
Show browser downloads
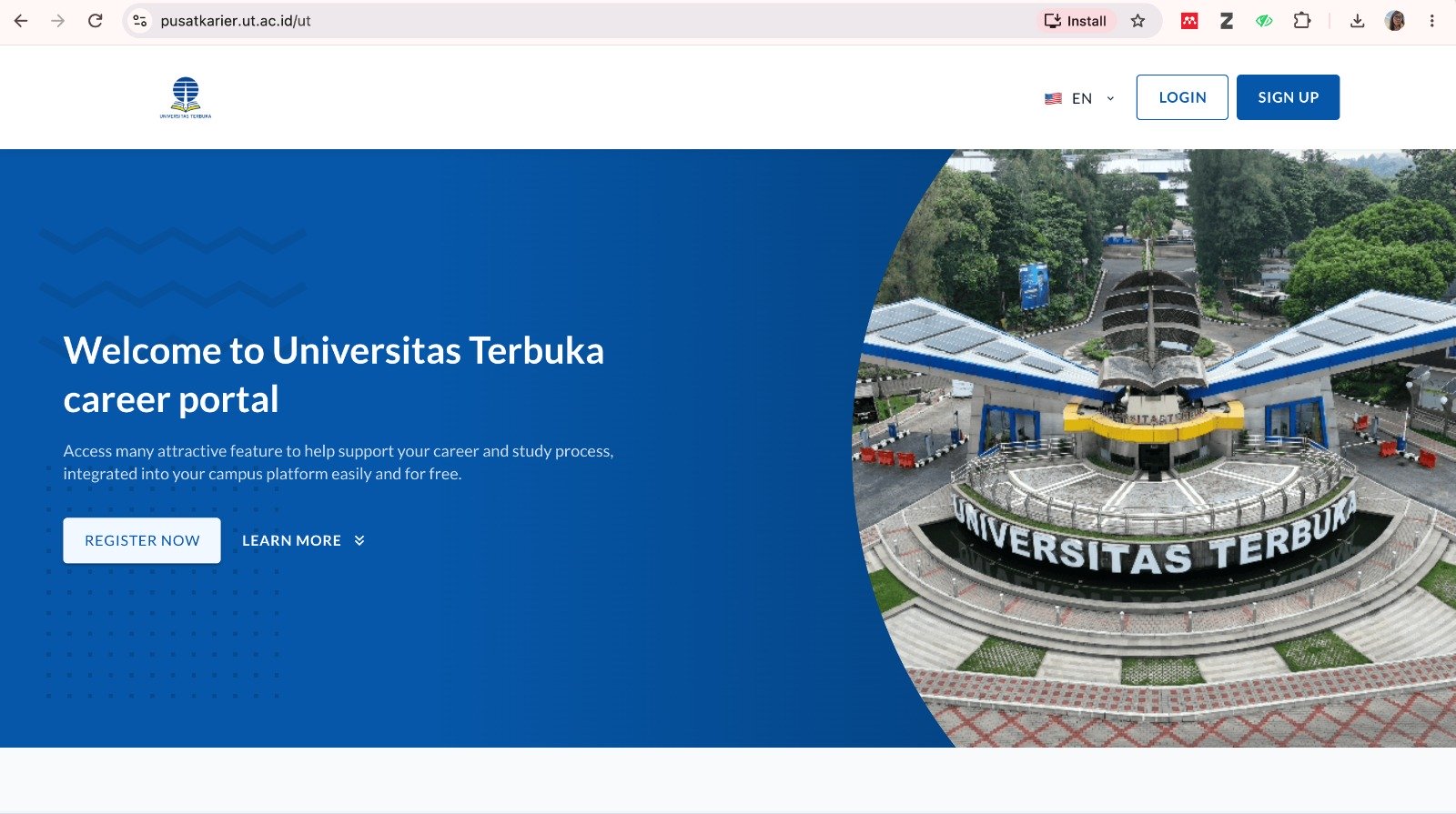(x=1357, y=21)
